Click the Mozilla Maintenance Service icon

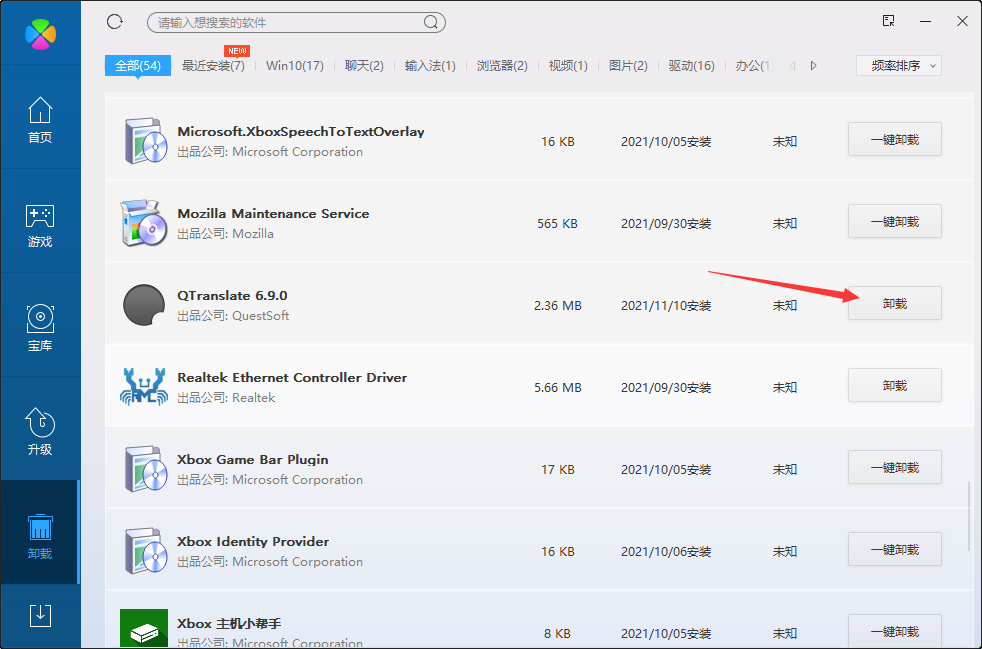pyautogui.click(x=144, y=223)
